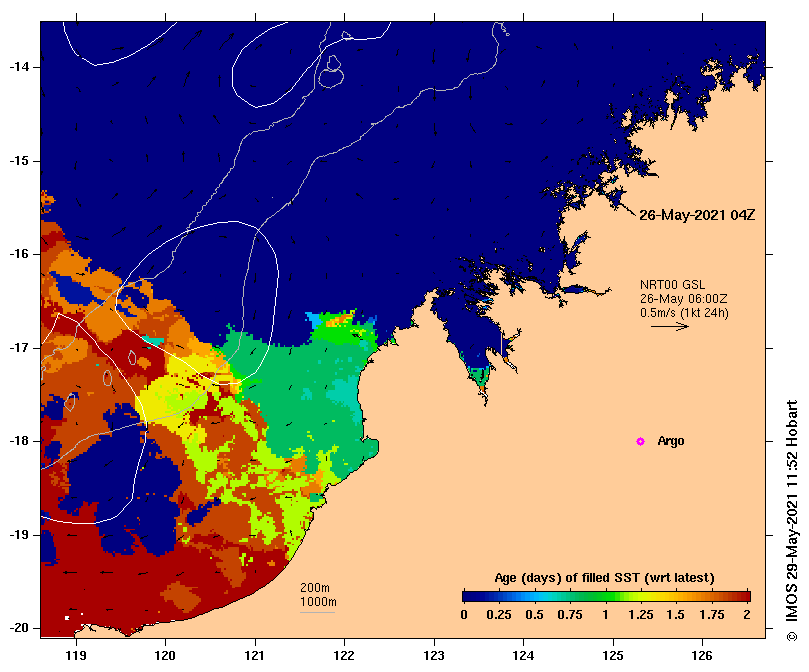Click the latitude axis label '-15'
Image resolution: width=809 pixels, height=672 pixels.
coord(20,161)
